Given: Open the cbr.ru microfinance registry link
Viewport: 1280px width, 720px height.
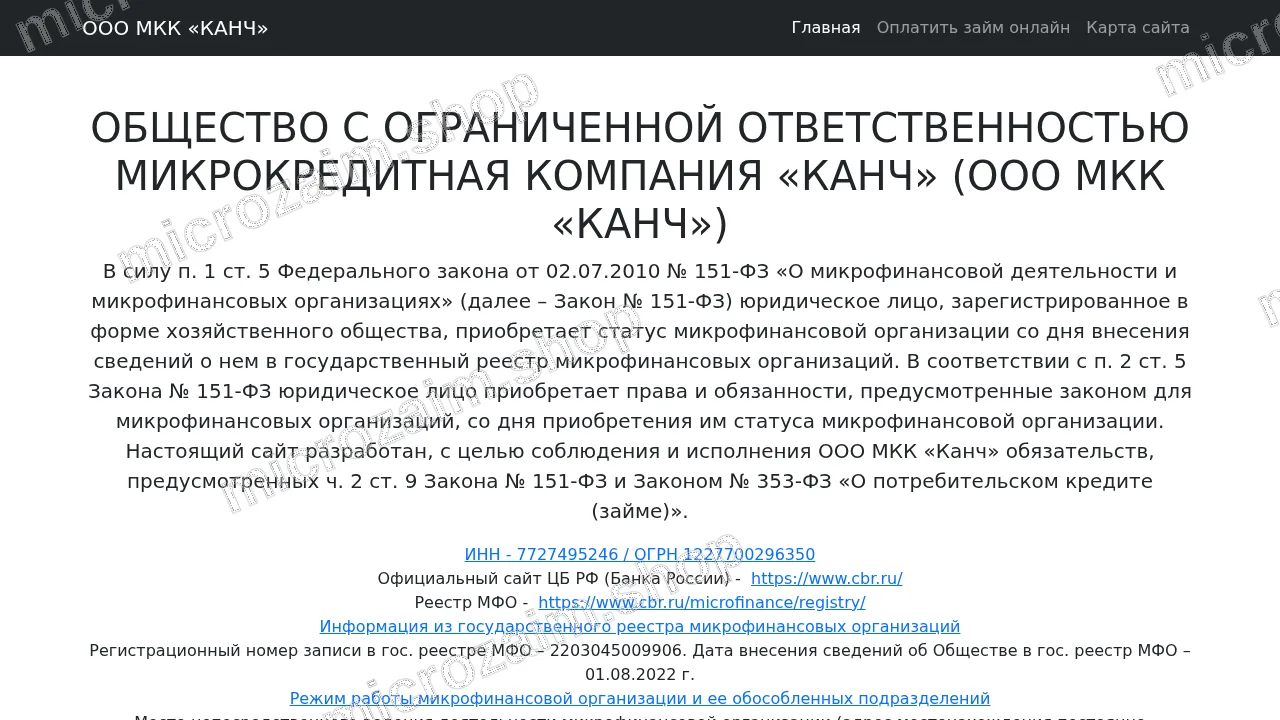Looking at the screenshot, I should click(702, 603).
